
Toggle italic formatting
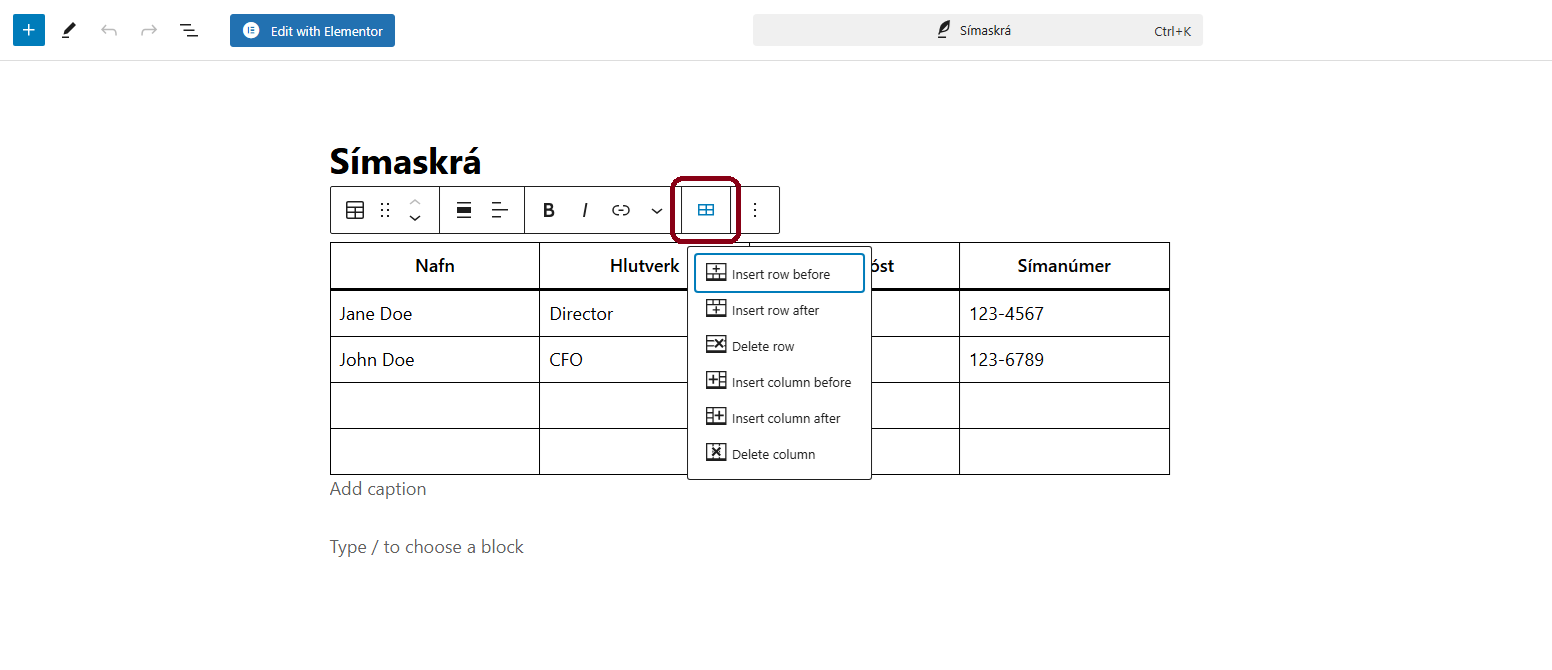click(585, 210)
